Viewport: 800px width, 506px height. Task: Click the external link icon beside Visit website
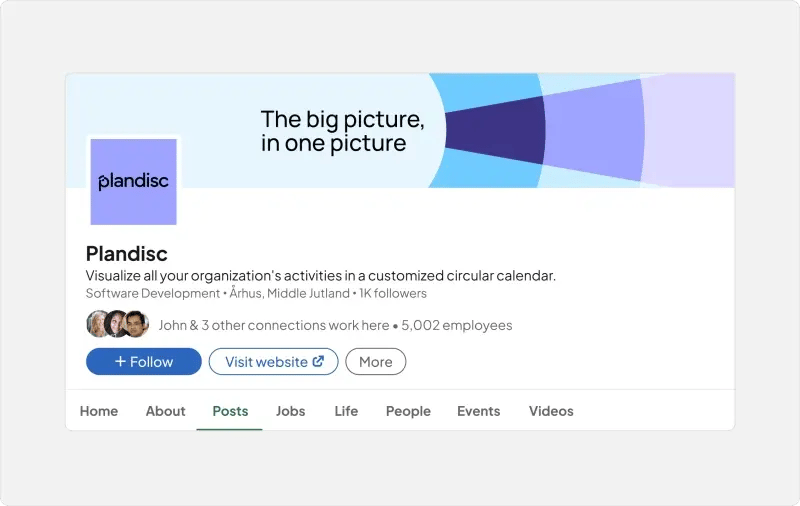[x=319, y=362]
